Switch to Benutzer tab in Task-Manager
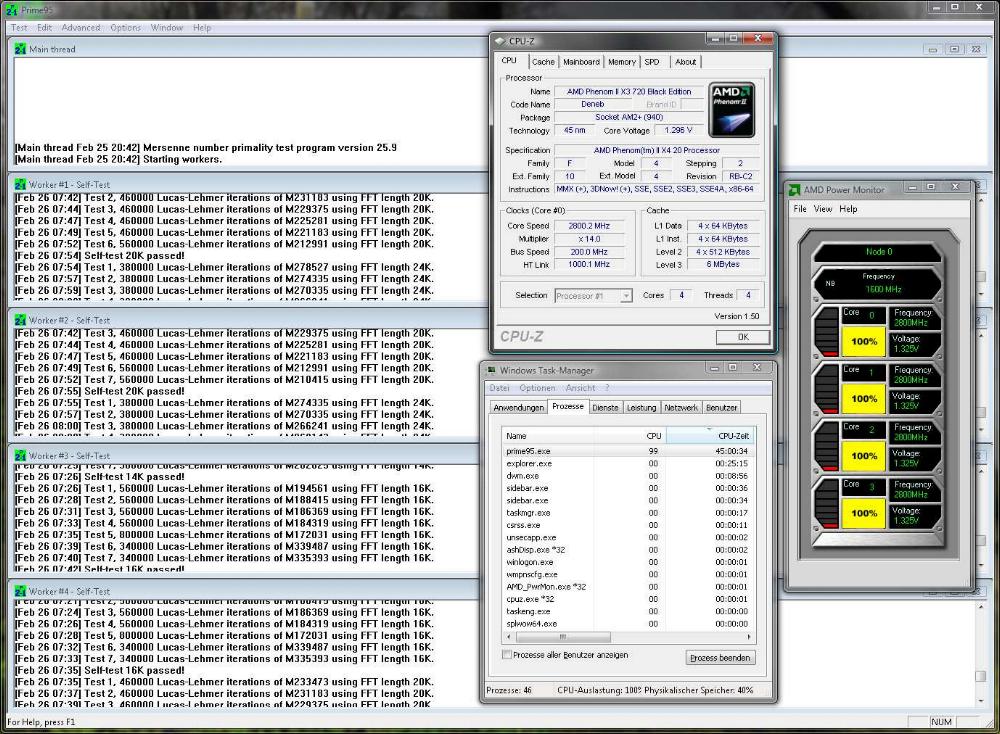 tap(721, 407)
